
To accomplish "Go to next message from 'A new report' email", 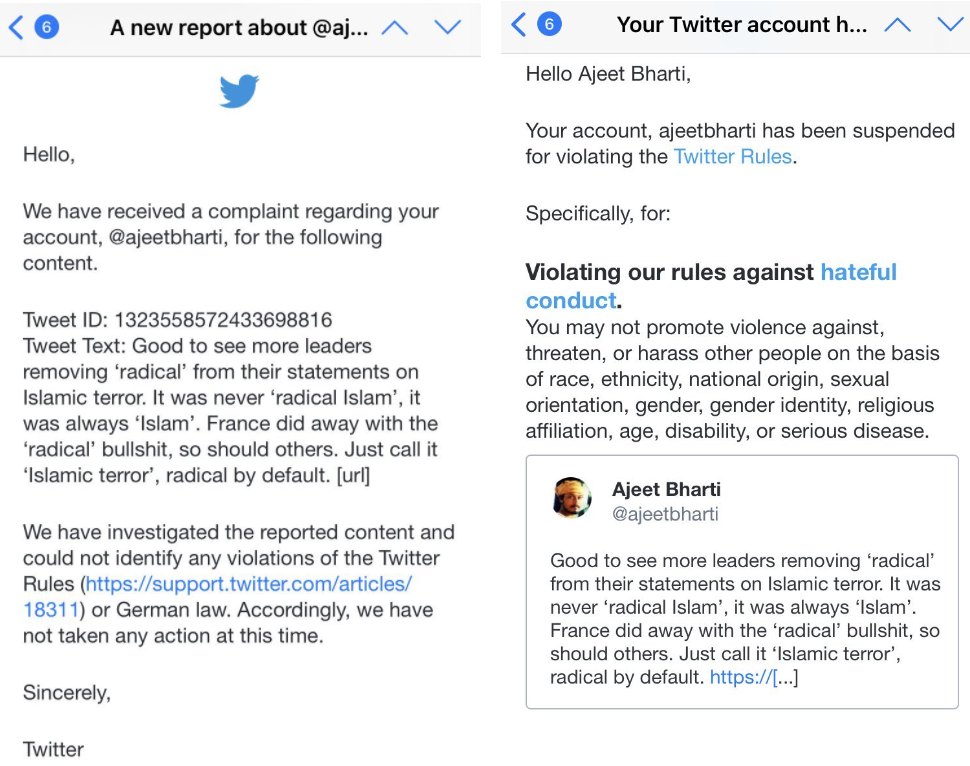I will click(447, 27).
